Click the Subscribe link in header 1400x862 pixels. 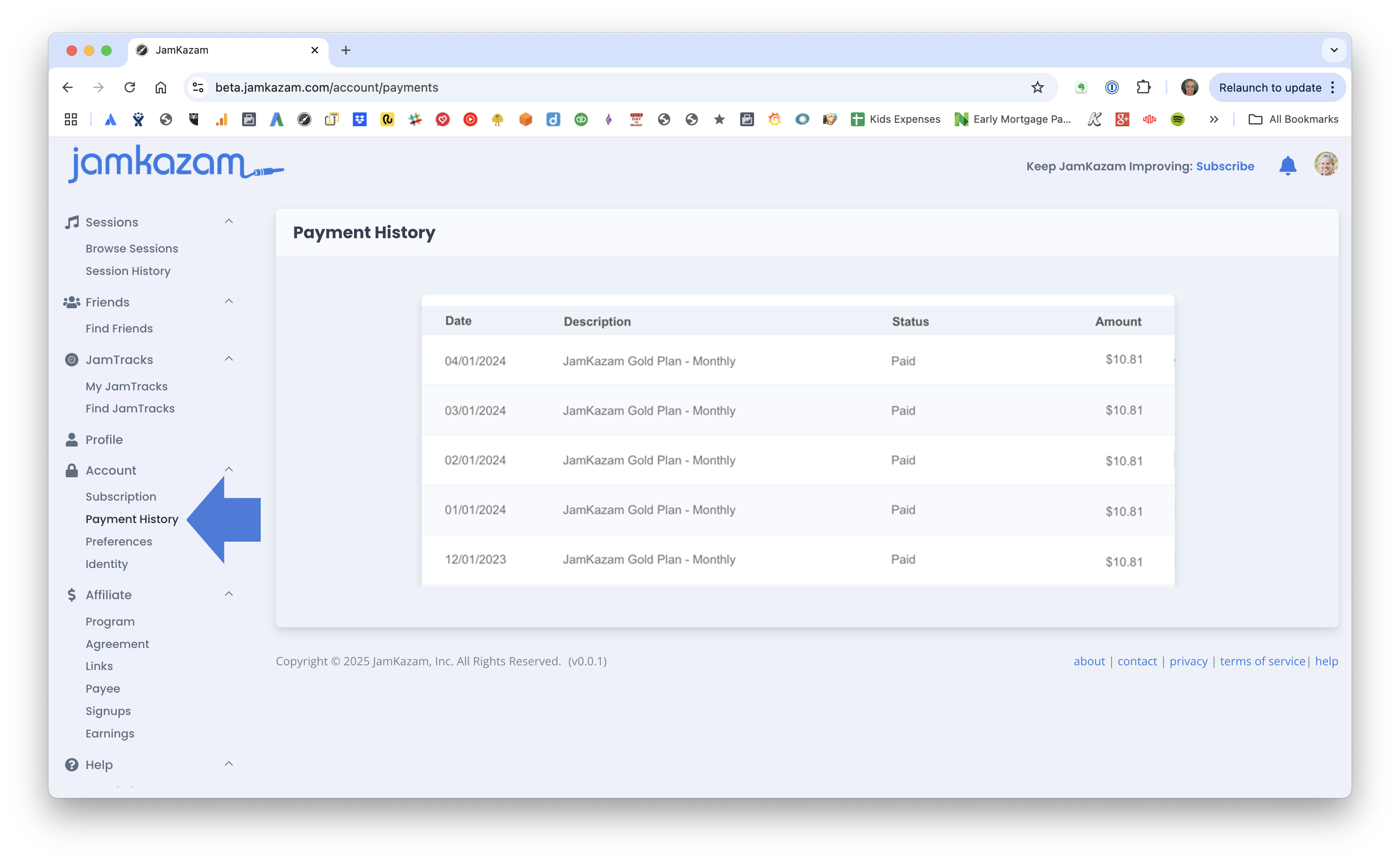1225,166
